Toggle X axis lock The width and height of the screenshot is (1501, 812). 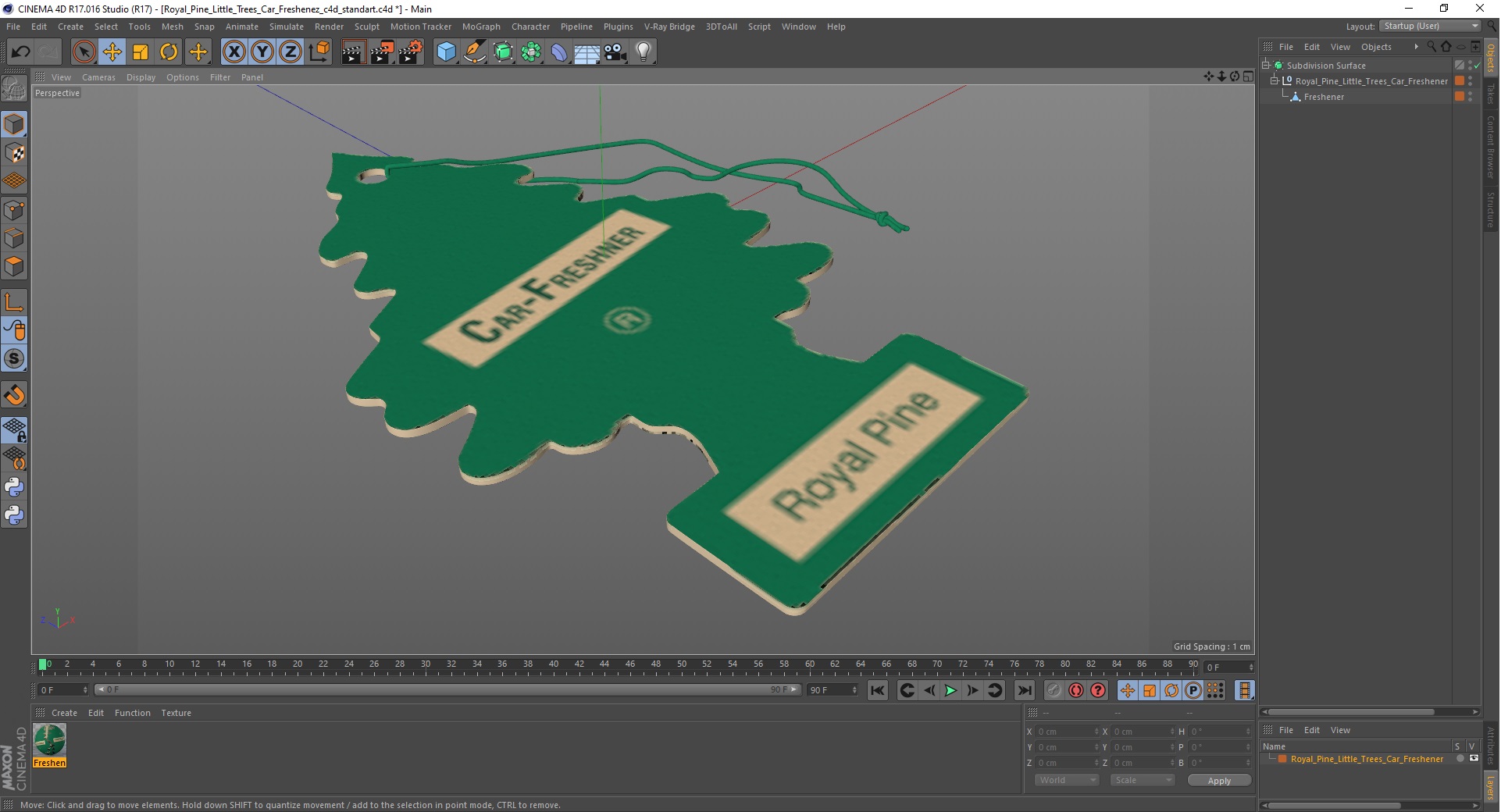coord(234,52)
